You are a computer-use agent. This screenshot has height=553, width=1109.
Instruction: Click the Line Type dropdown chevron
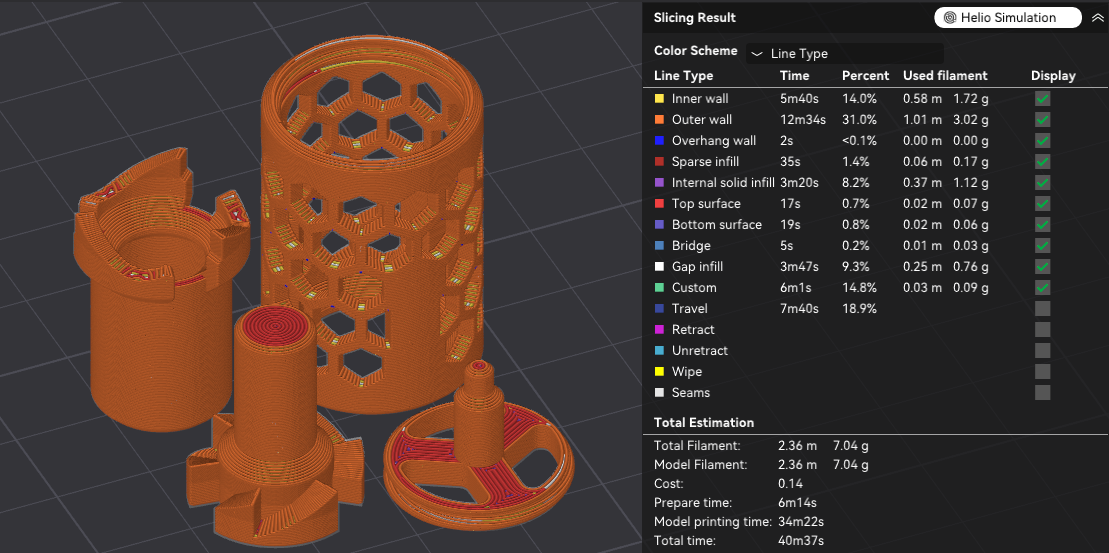[757, 54]
